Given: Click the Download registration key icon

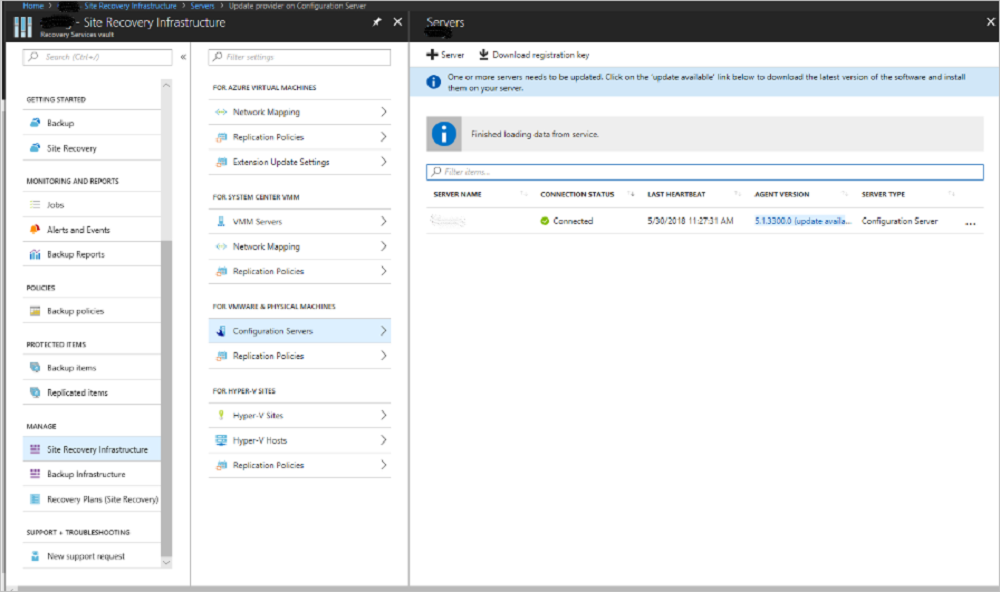Looking at the screenshot, I should pyautogui.click(x=484, y=55).
